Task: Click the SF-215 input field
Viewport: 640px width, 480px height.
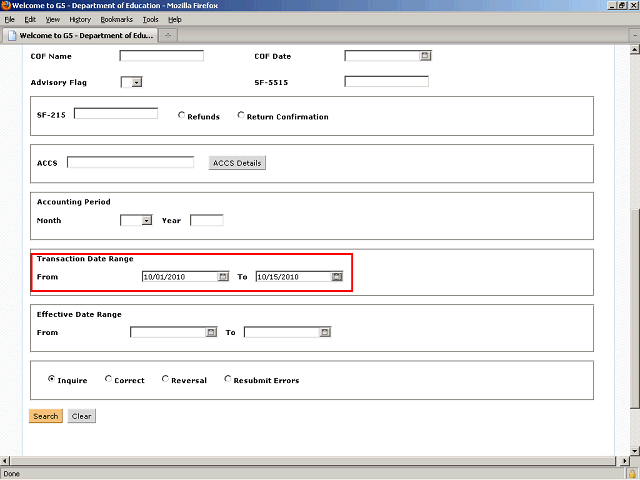Action: pos(116,113)
